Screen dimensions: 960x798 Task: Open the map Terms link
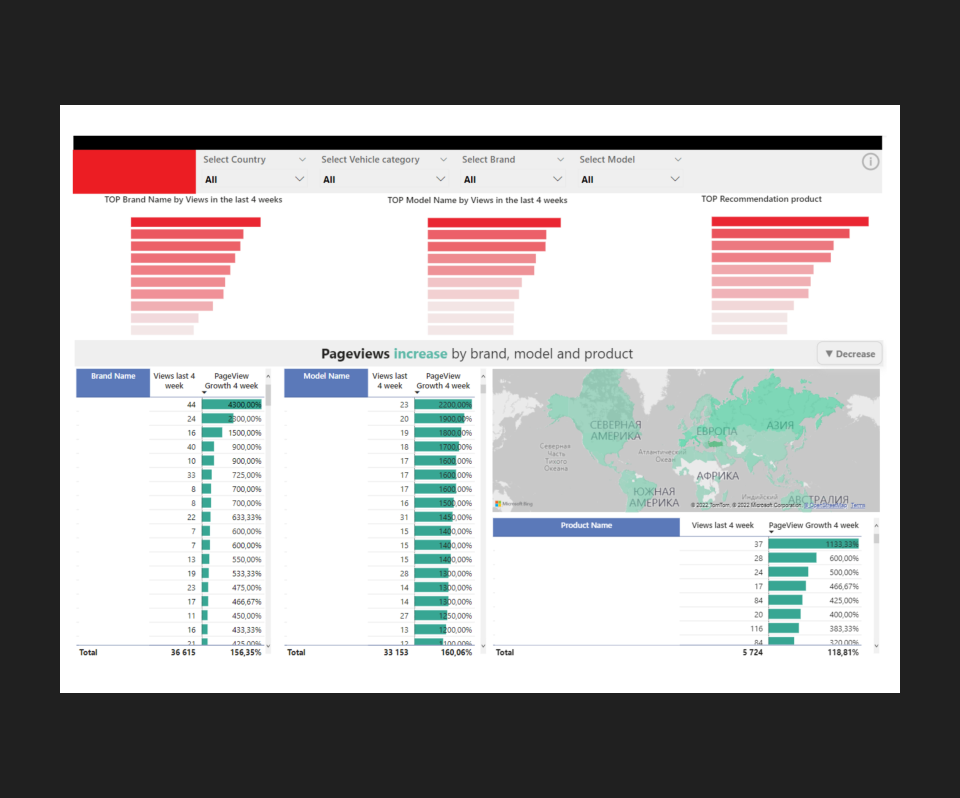858,505
